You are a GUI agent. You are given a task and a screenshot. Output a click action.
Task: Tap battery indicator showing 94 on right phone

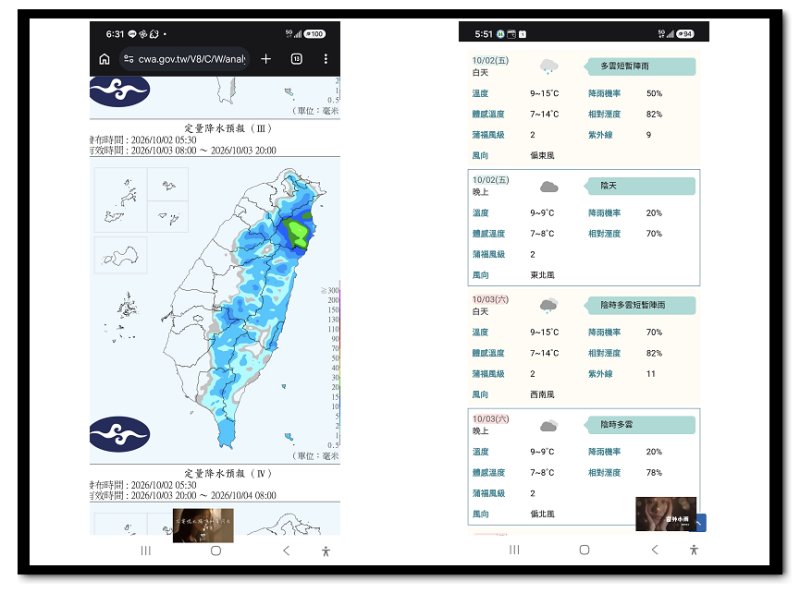[x=685, y=34]
